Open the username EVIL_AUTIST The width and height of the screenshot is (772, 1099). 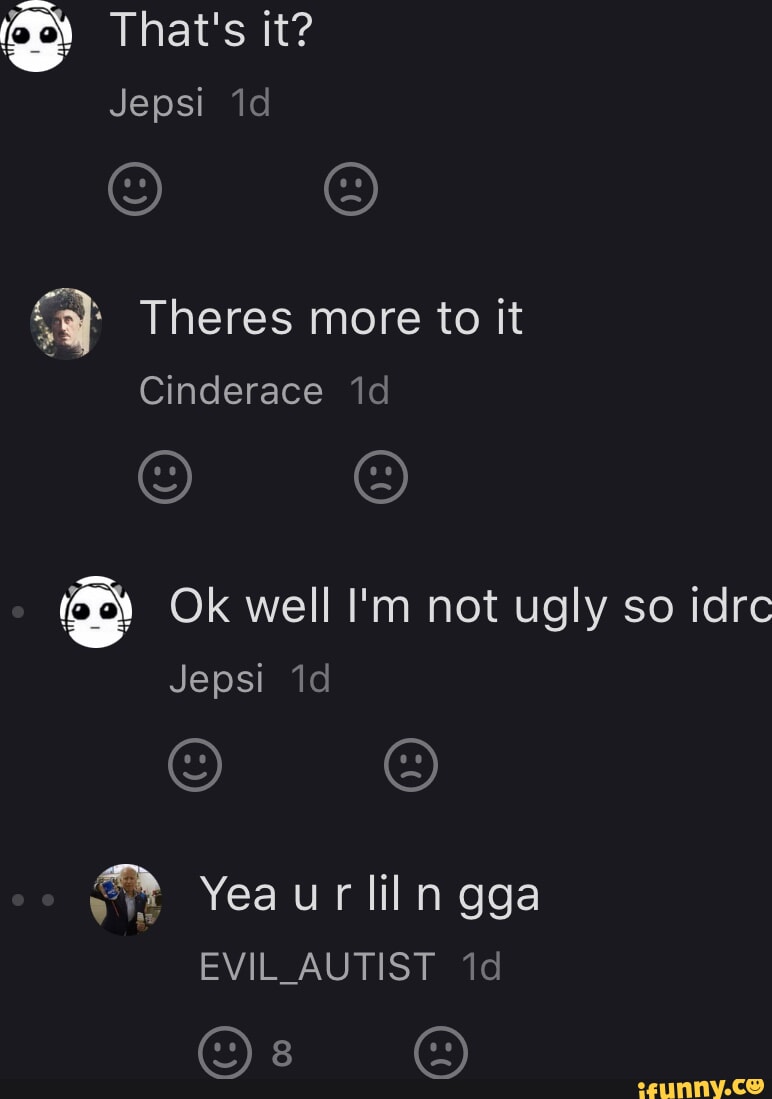pos(318,967)
